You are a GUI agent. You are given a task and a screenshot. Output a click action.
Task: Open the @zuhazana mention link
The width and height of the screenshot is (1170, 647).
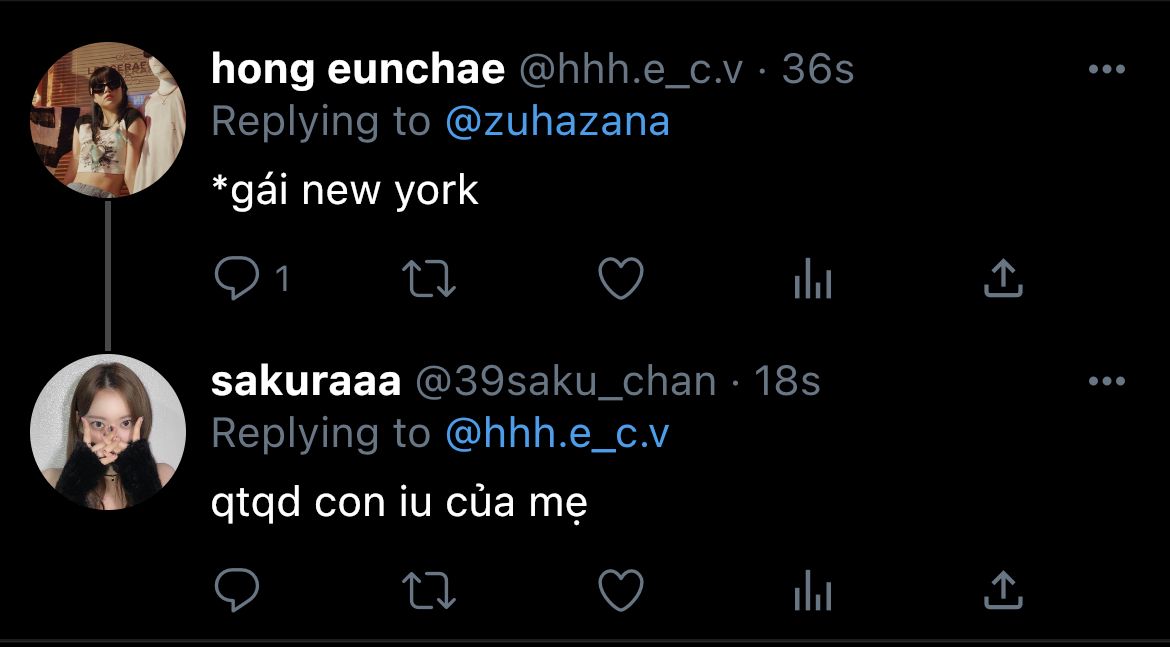[557, 122]
